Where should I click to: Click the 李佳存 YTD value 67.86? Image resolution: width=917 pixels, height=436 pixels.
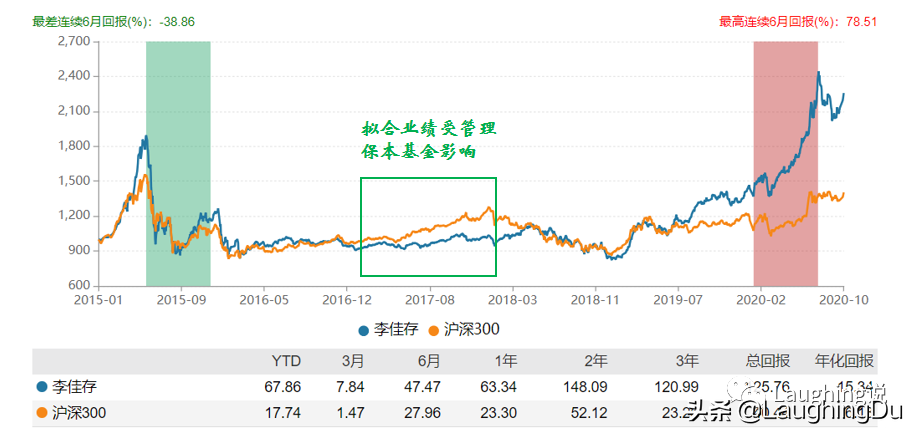(x=282, y=387)
